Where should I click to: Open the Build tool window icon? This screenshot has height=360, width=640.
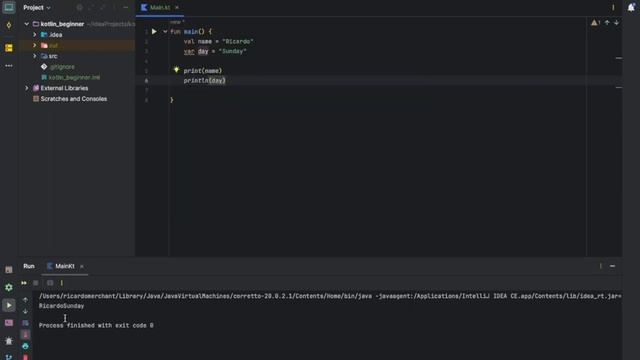point(9,269)
